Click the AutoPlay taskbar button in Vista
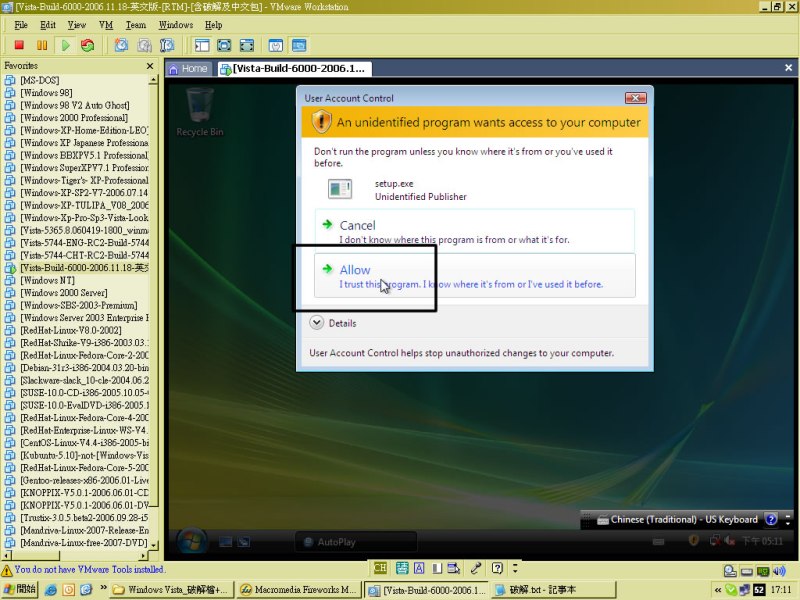Image resolution: width=800 pixels, height=600 pixels. [356, 542]
